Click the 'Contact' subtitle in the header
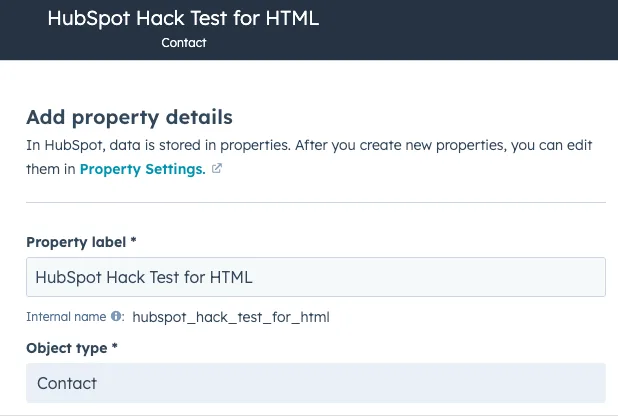The image size is (618, 416). pyautogui.click(x=184, y=43)
